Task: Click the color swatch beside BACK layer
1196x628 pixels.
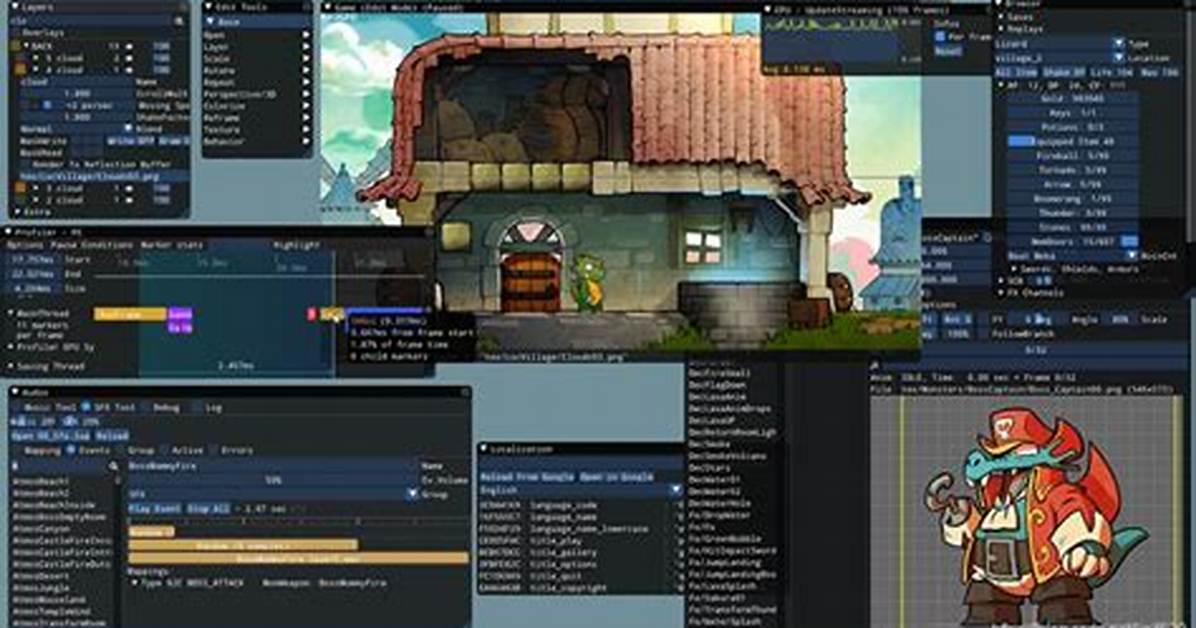Action: (16, 47)
